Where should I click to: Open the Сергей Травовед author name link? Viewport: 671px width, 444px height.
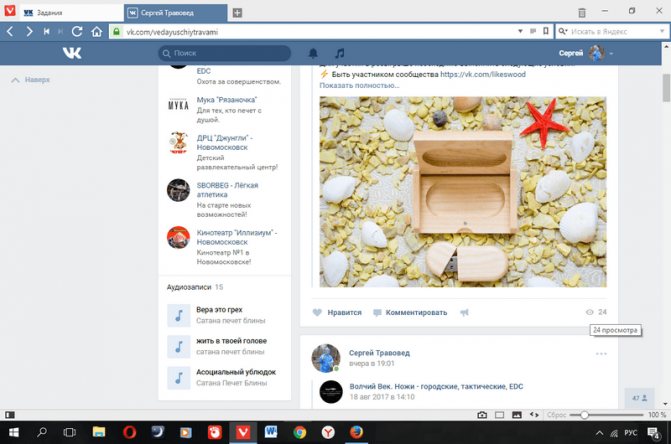click(379, 353)
